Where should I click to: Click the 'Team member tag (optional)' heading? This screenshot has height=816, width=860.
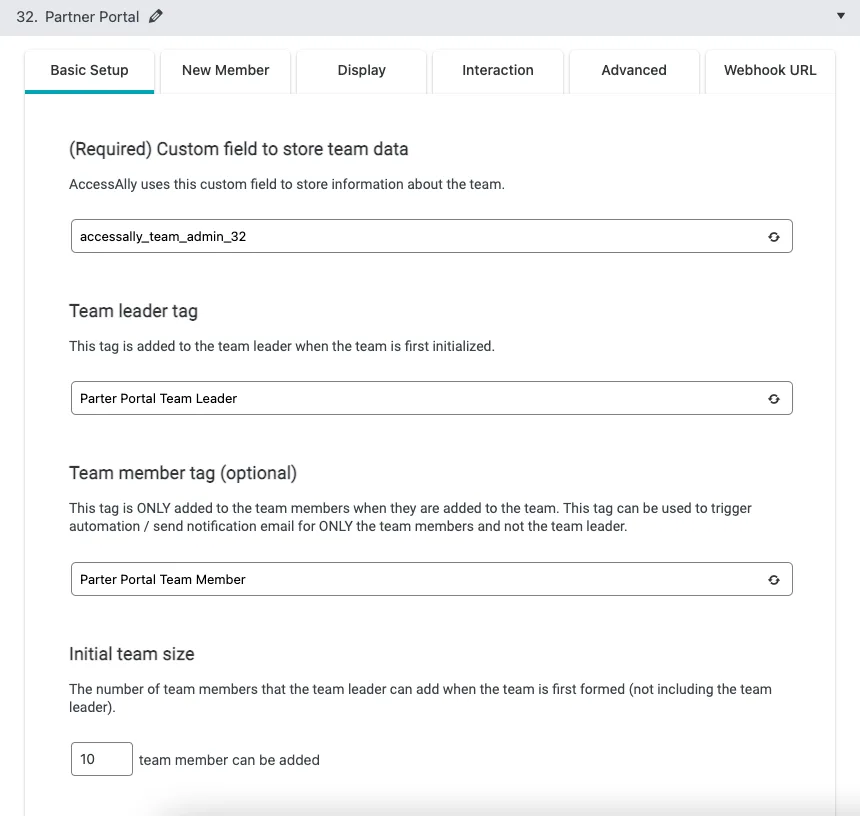coord(183,473)
